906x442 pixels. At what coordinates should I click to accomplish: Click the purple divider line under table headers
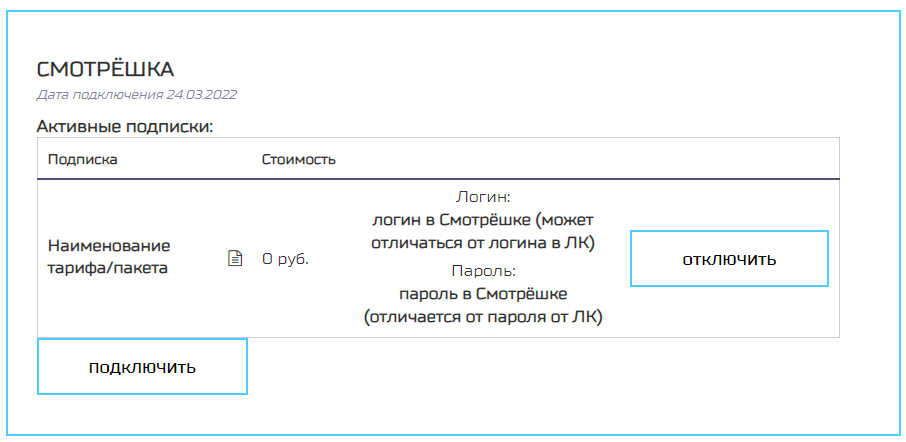pyautogui.click(x=438, y=178)
